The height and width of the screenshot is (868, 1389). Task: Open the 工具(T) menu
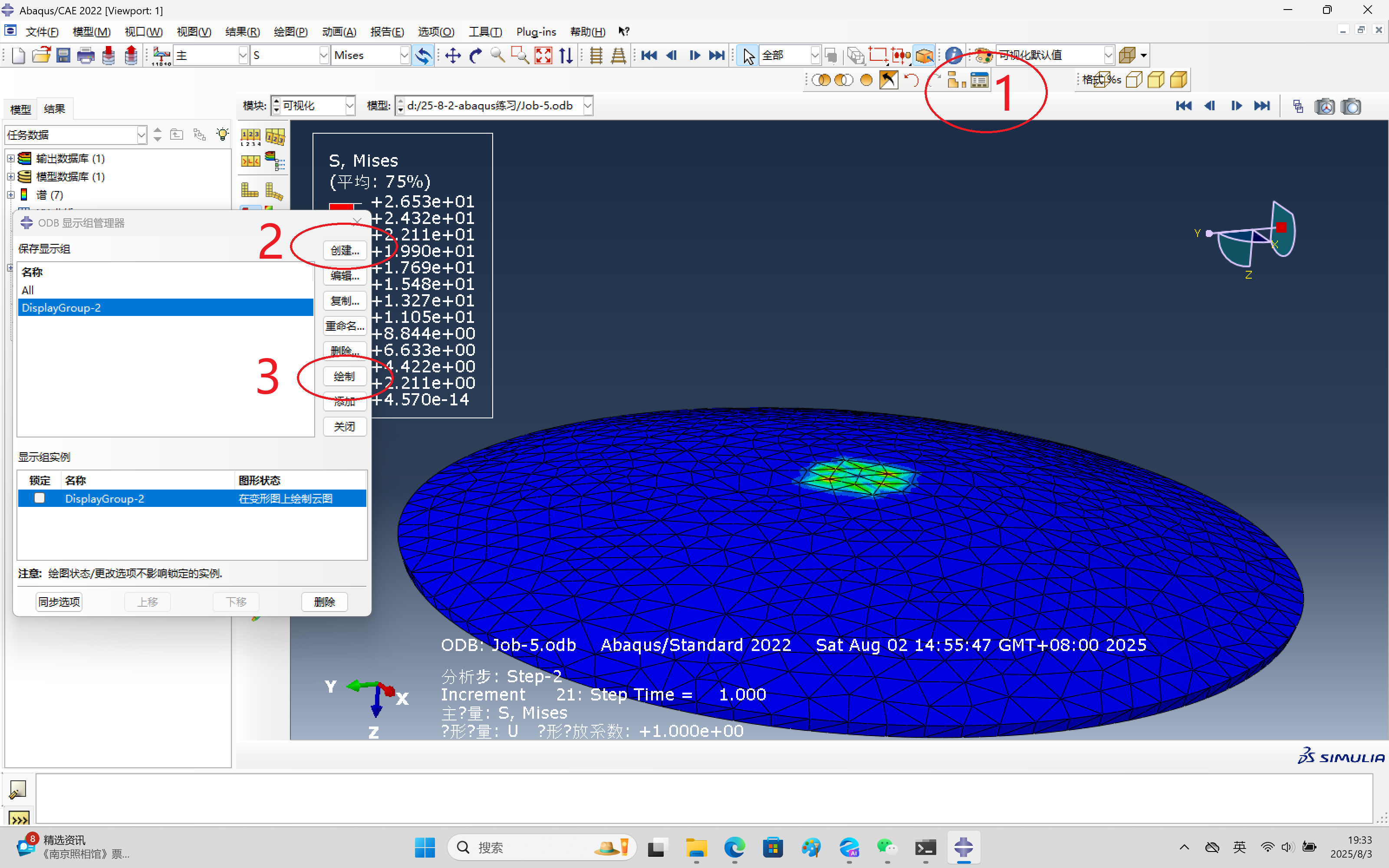point(485,32)
